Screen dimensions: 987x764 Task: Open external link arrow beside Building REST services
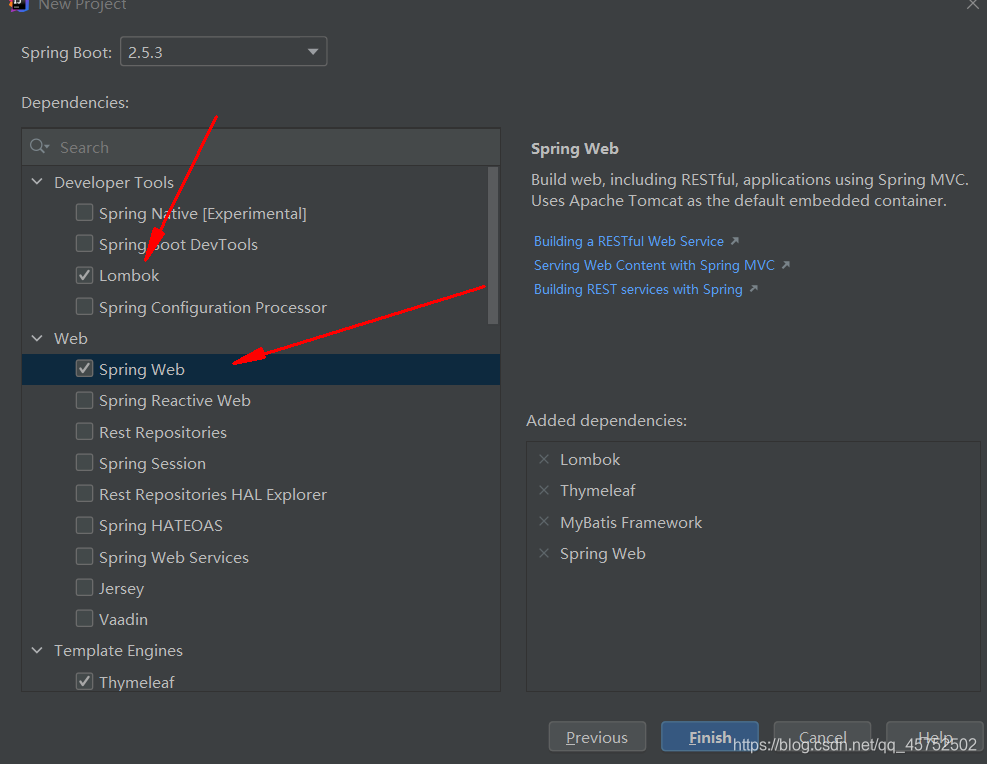pyautogui.click(x=753, y=289)
